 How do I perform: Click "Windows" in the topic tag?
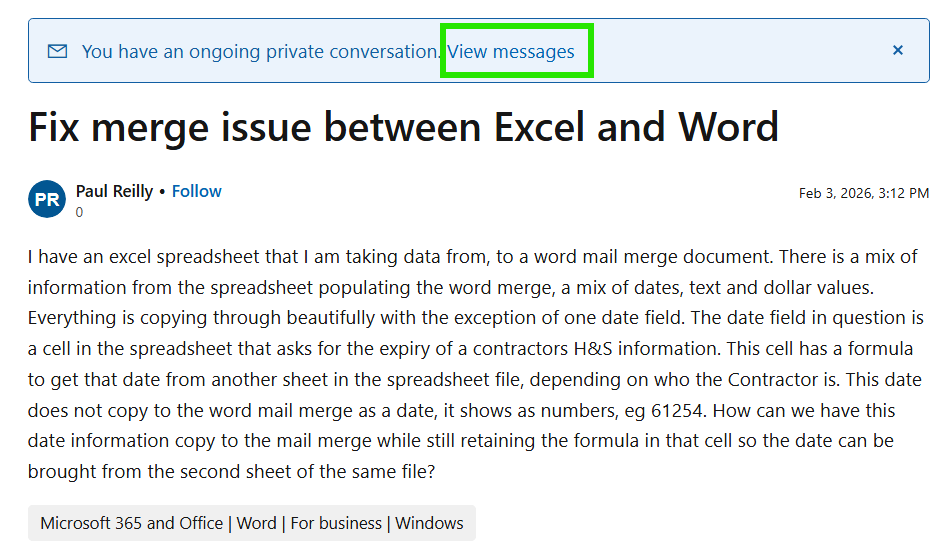430,523
